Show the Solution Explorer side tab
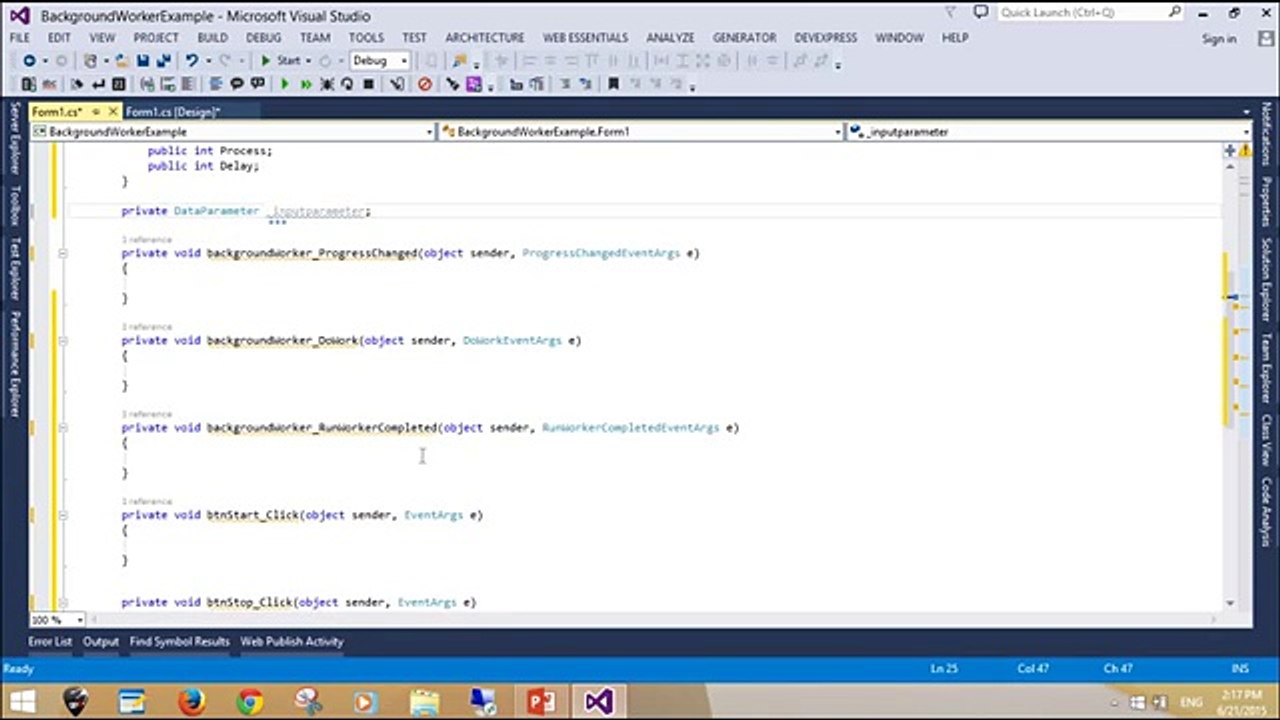 (x=1266, y=279)
